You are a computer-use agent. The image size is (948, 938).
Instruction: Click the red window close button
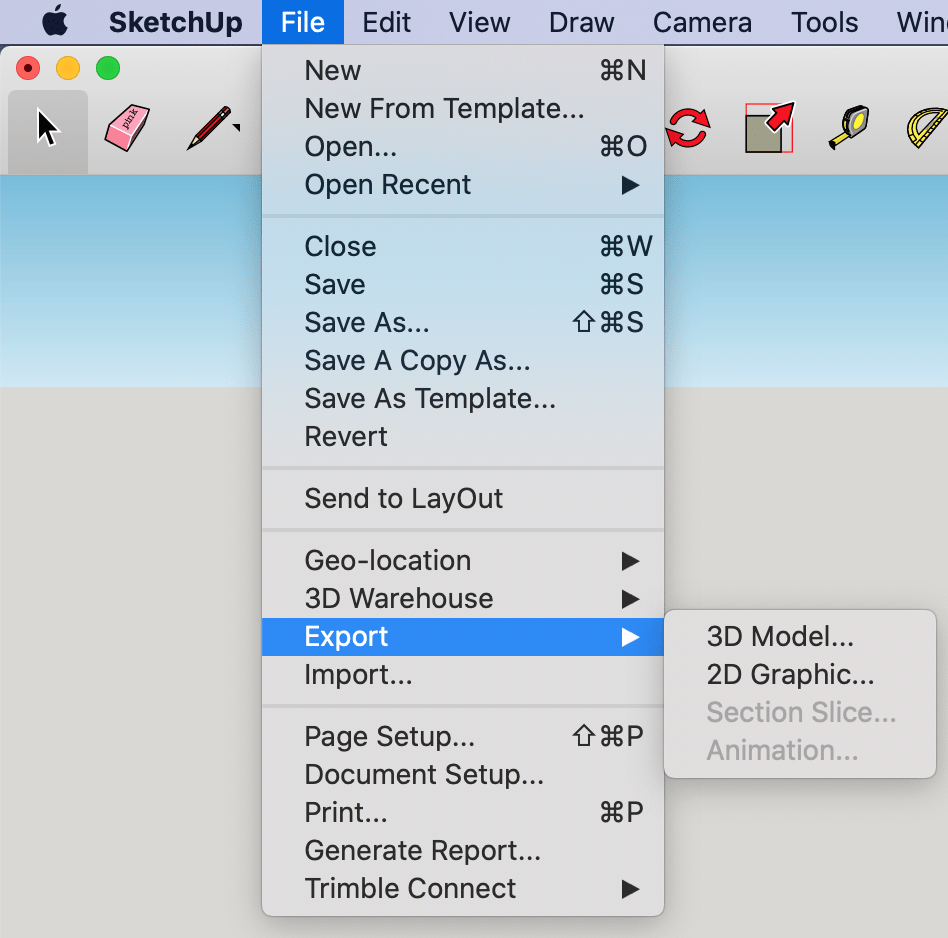pos(28,68)
